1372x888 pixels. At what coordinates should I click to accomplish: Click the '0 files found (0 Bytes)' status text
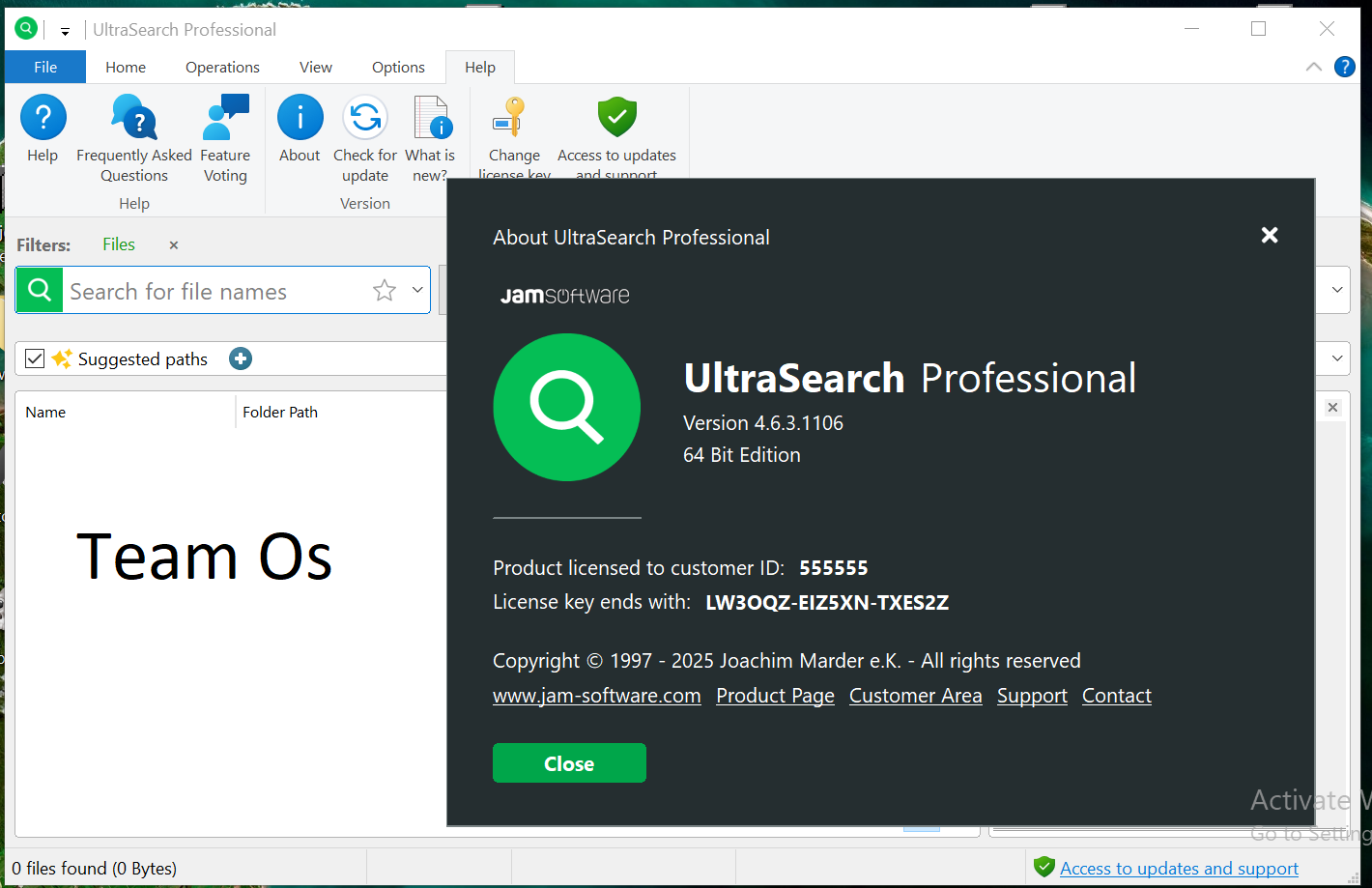(x=95, y=868)
